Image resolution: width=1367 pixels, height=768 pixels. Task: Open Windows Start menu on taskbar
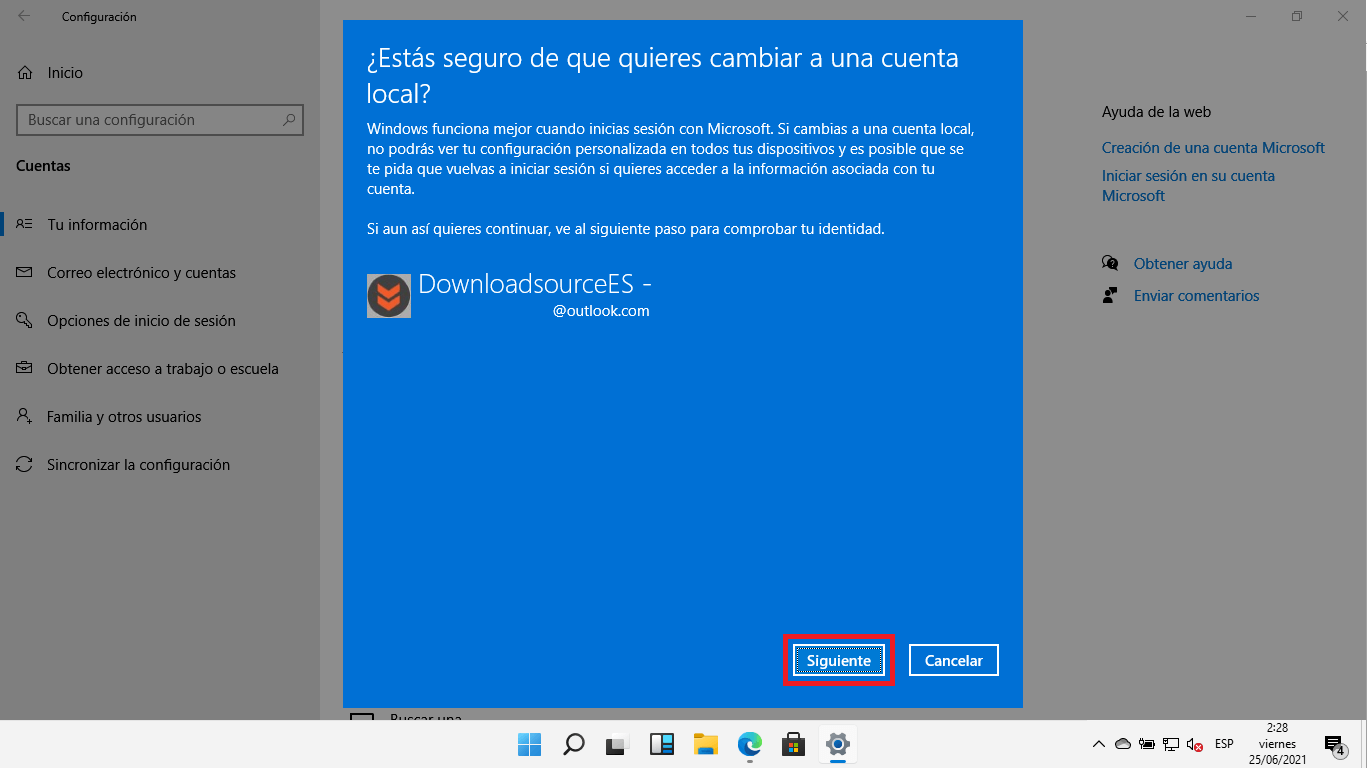[x=529, y=744]
